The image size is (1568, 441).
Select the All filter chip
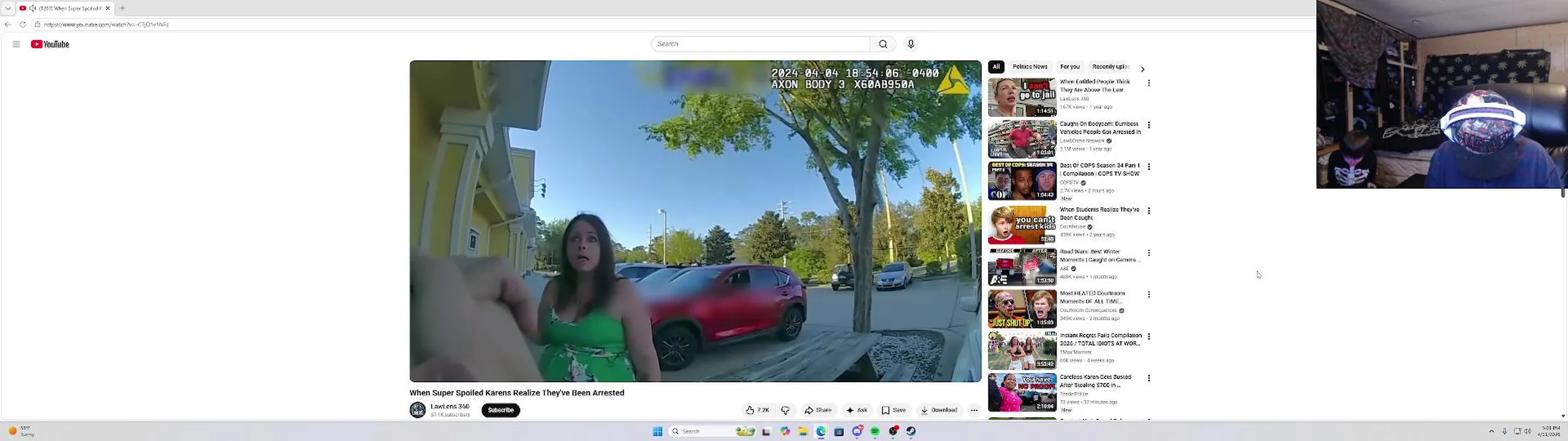(x=996, y=67)
